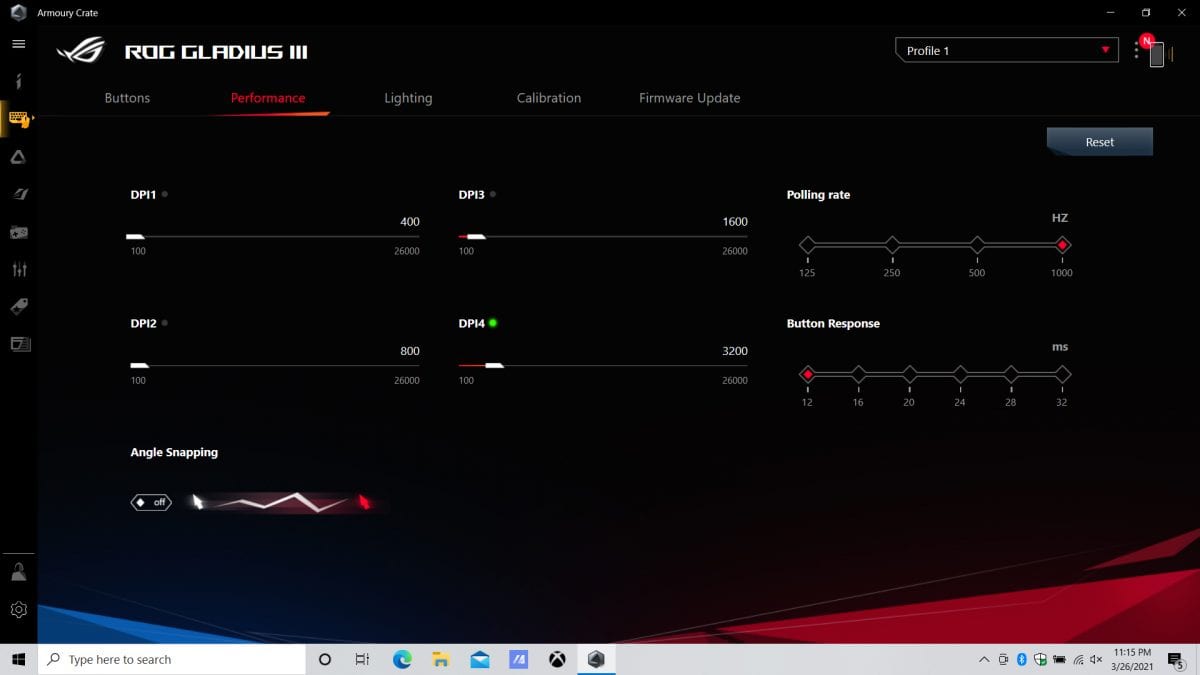Set polling rate to 500 Hz

pos(977,245)
